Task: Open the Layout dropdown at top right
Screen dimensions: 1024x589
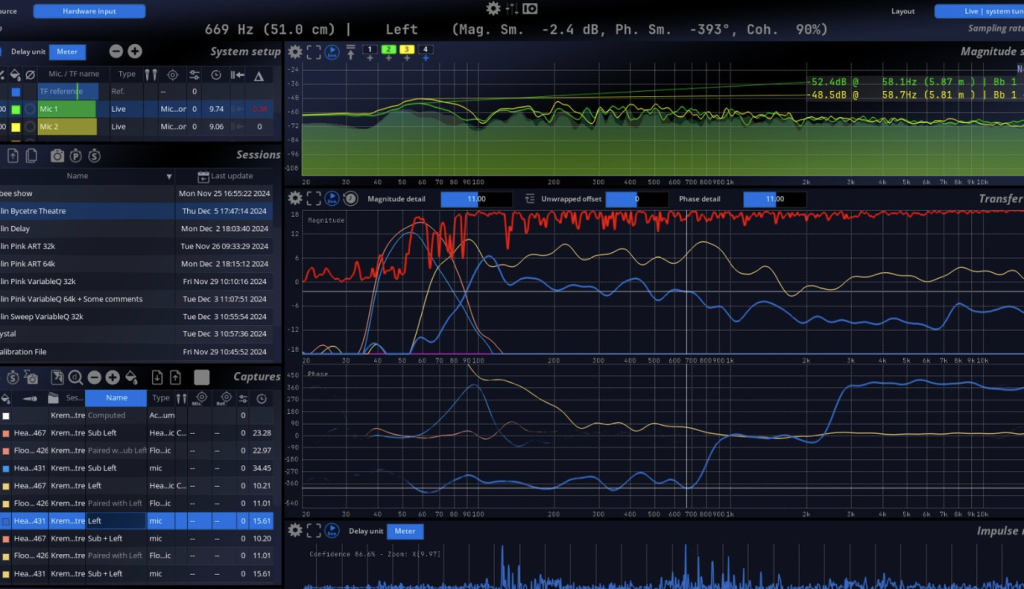Action: coord(903,11)
